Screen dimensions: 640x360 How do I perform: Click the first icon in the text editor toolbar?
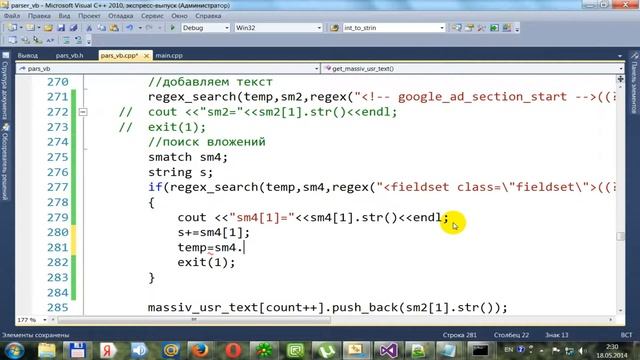pos(12,40)
